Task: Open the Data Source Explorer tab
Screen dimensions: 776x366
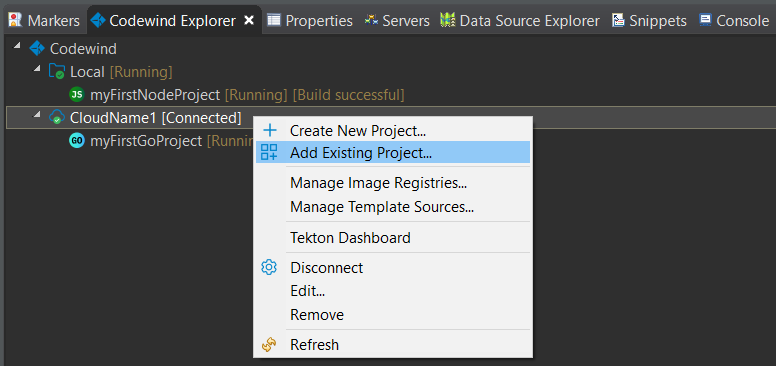Action: tap(520, 21)
